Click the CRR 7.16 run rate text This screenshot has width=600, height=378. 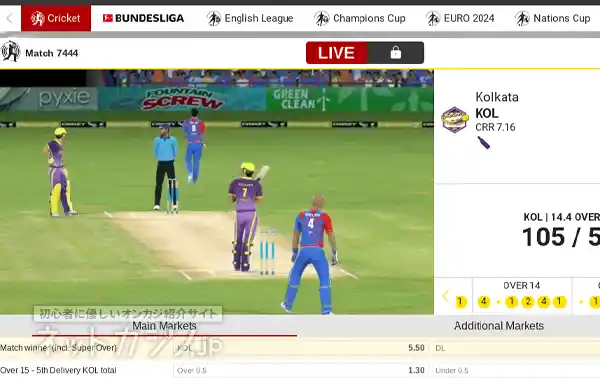[496, 127]
